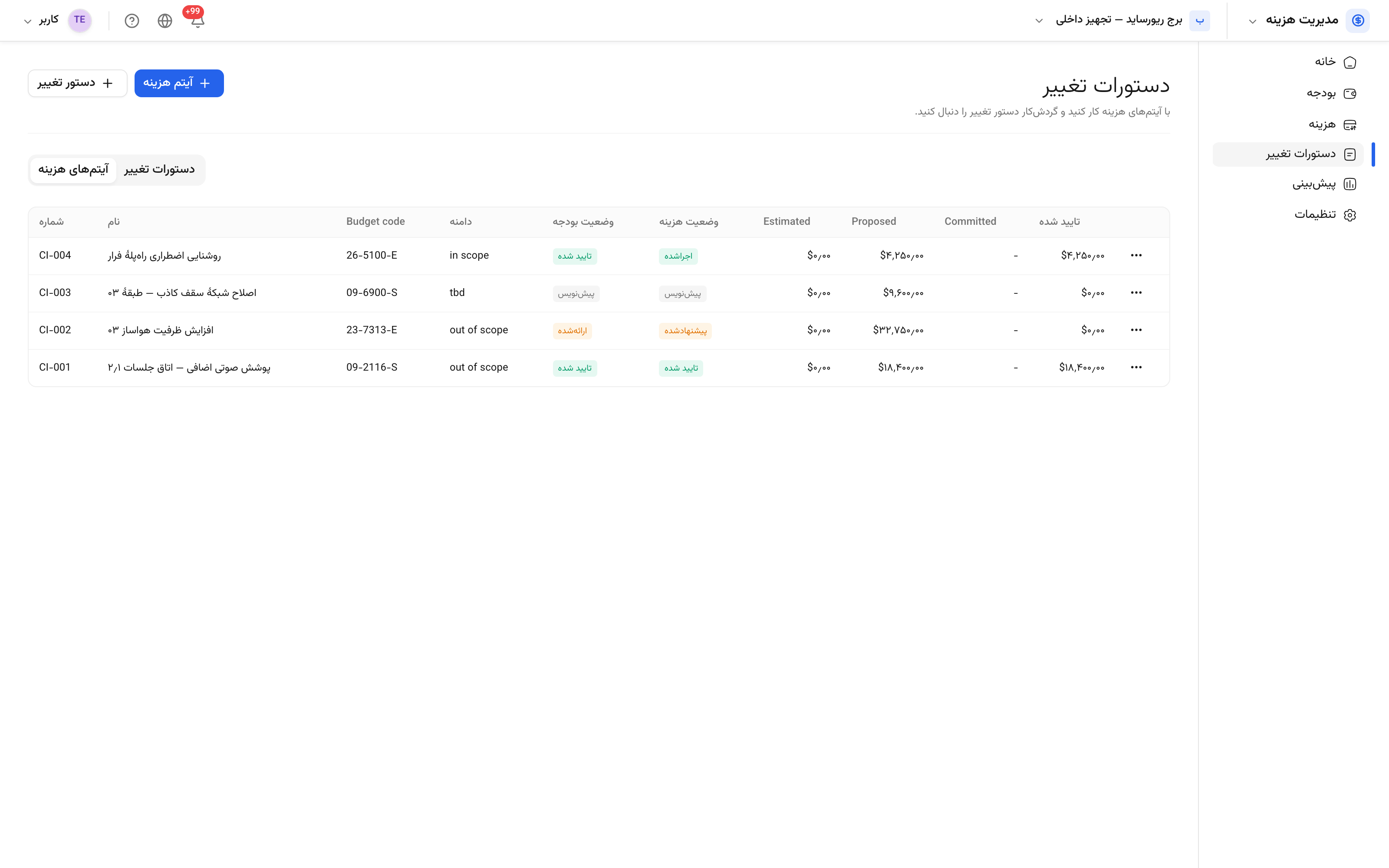Click the settings gear icon beside تنظیمات

[x=1350, y=215]
